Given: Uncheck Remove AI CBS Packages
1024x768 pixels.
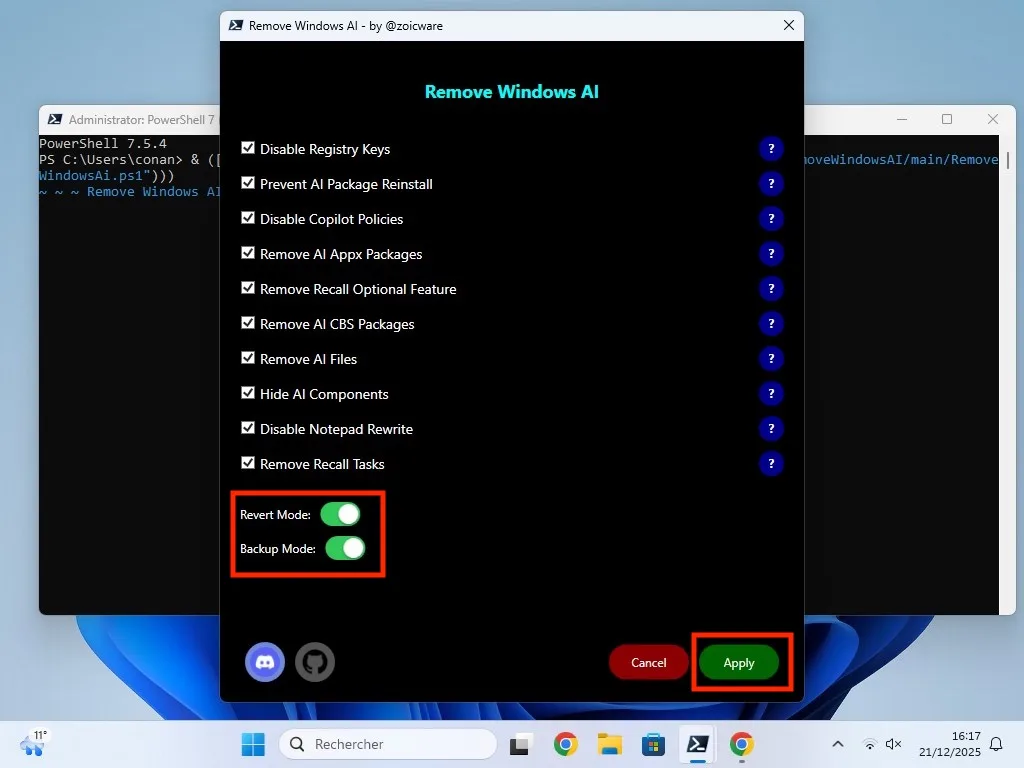Looking at the screenshot, I should pyautogui.click(x=248, y=323).
